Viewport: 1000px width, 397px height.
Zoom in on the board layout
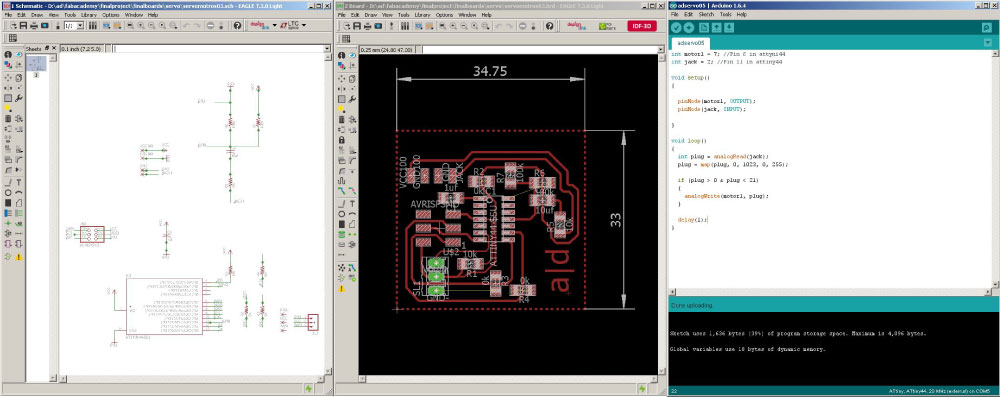453,26
